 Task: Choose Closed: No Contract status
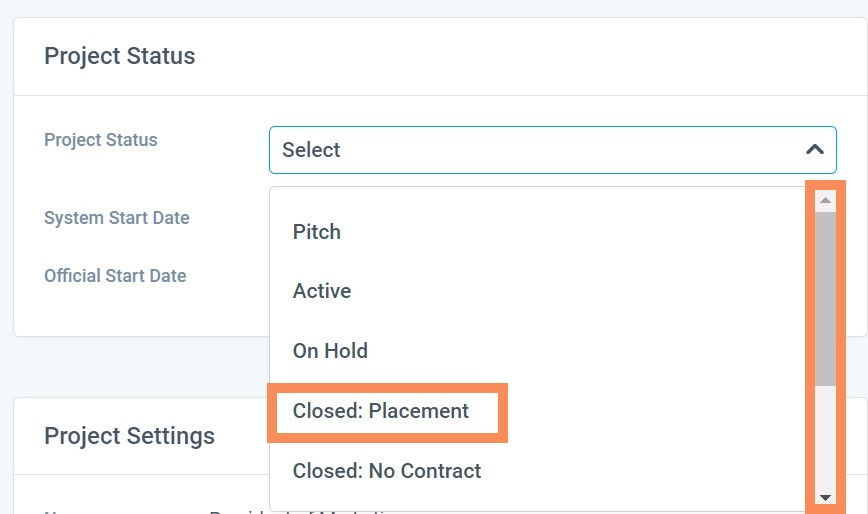387,470
